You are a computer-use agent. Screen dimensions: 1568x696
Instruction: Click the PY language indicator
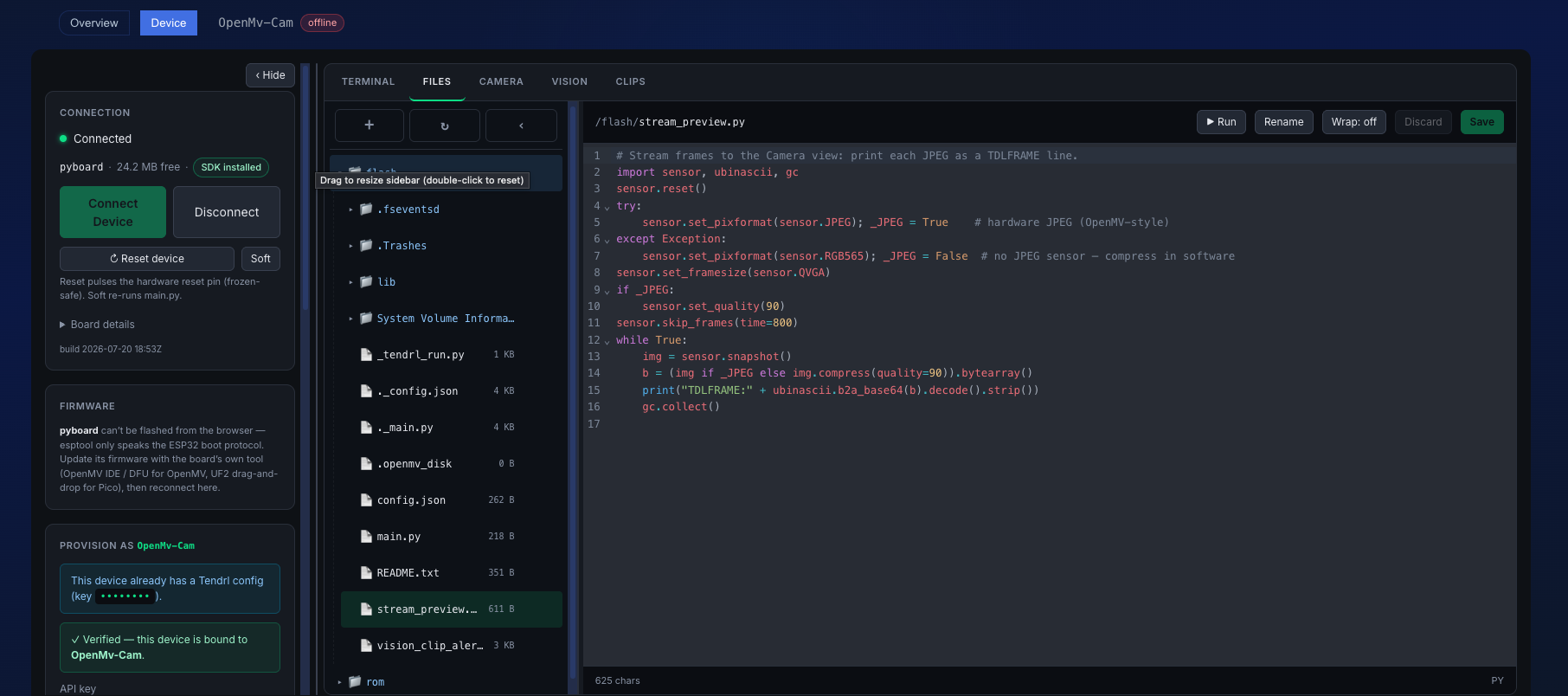click(x=1497, y=680)
